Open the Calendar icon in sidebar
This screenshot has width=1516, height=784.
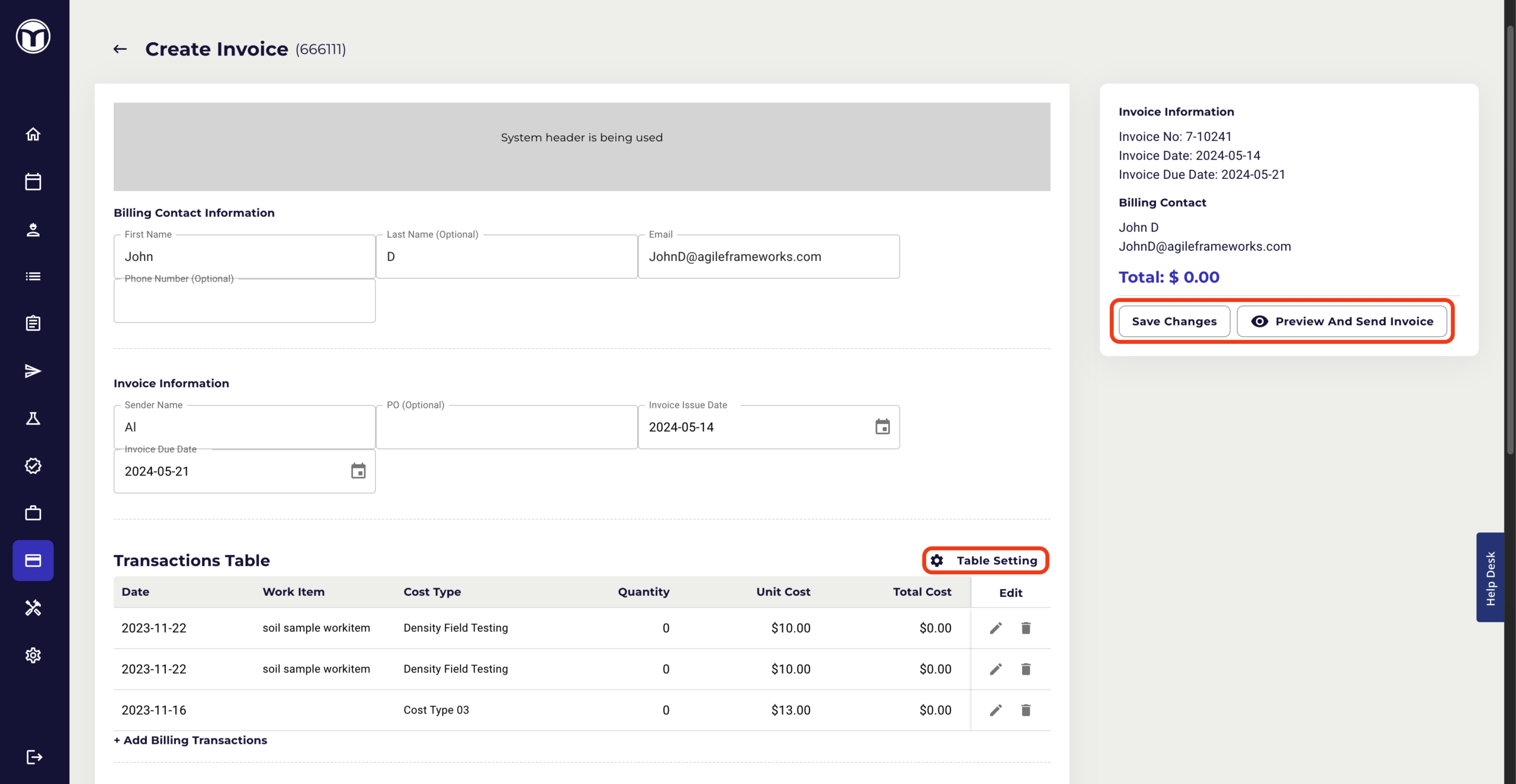tap(33, 182)
